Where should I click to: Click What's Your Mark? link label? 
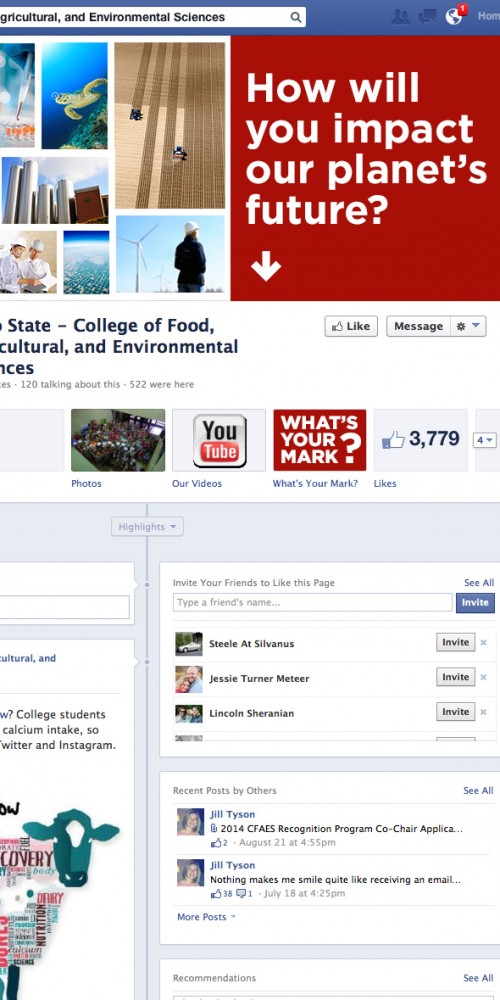[315, 483]
